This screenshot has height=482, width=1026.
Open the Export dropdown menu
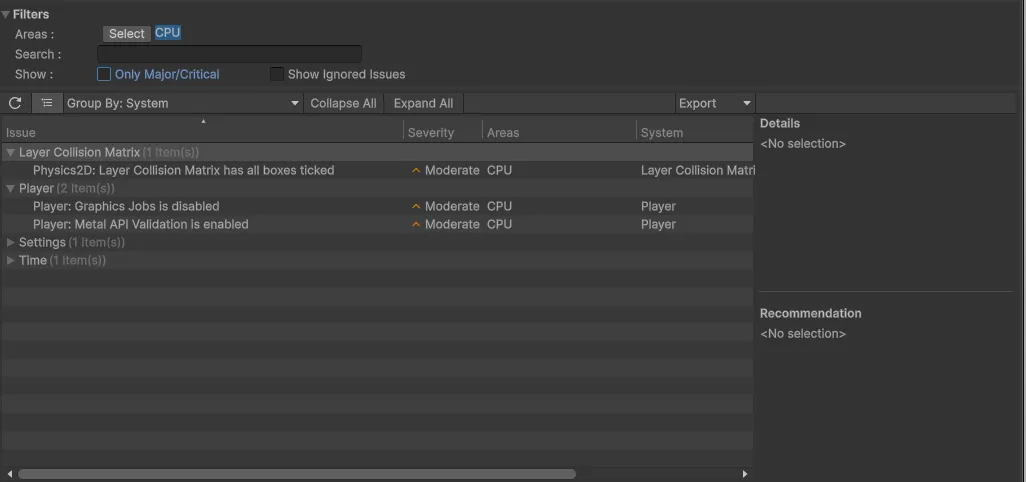pos(714,103)
